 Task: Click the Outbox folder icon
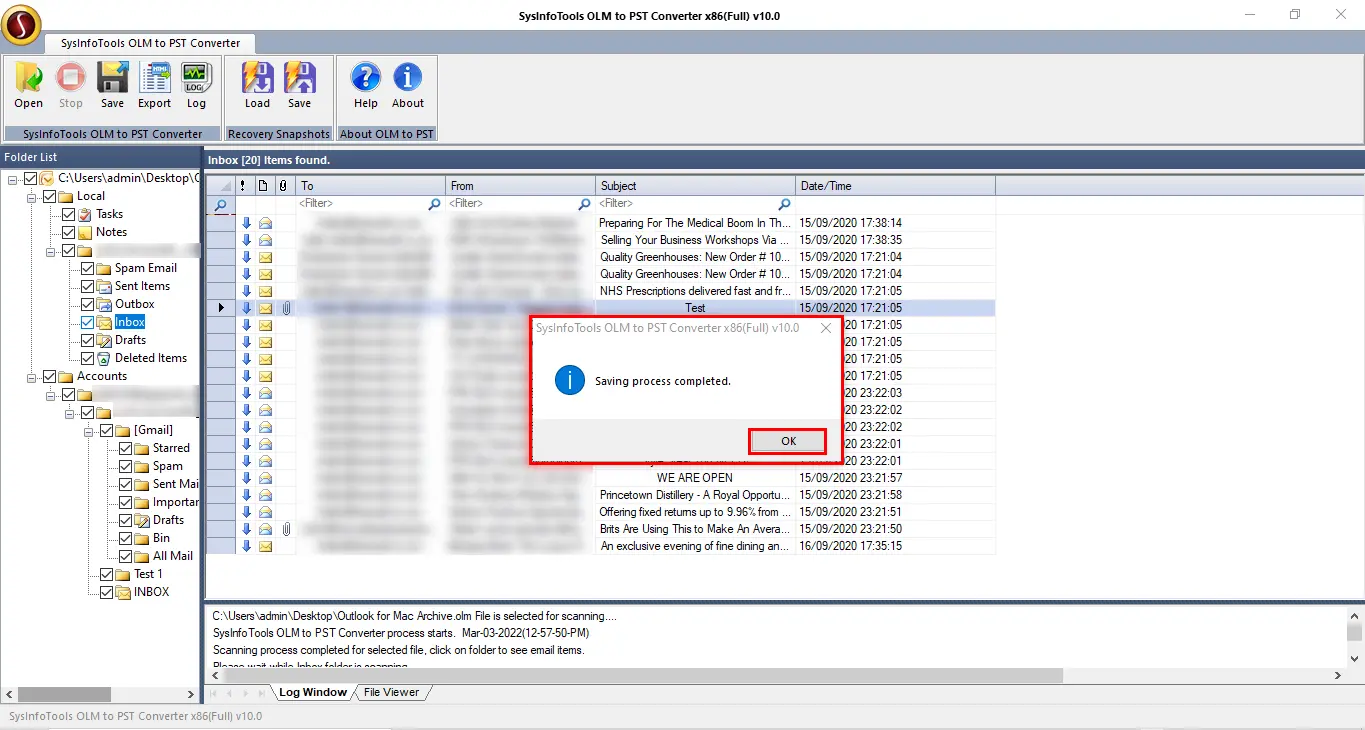coord(104,304)
